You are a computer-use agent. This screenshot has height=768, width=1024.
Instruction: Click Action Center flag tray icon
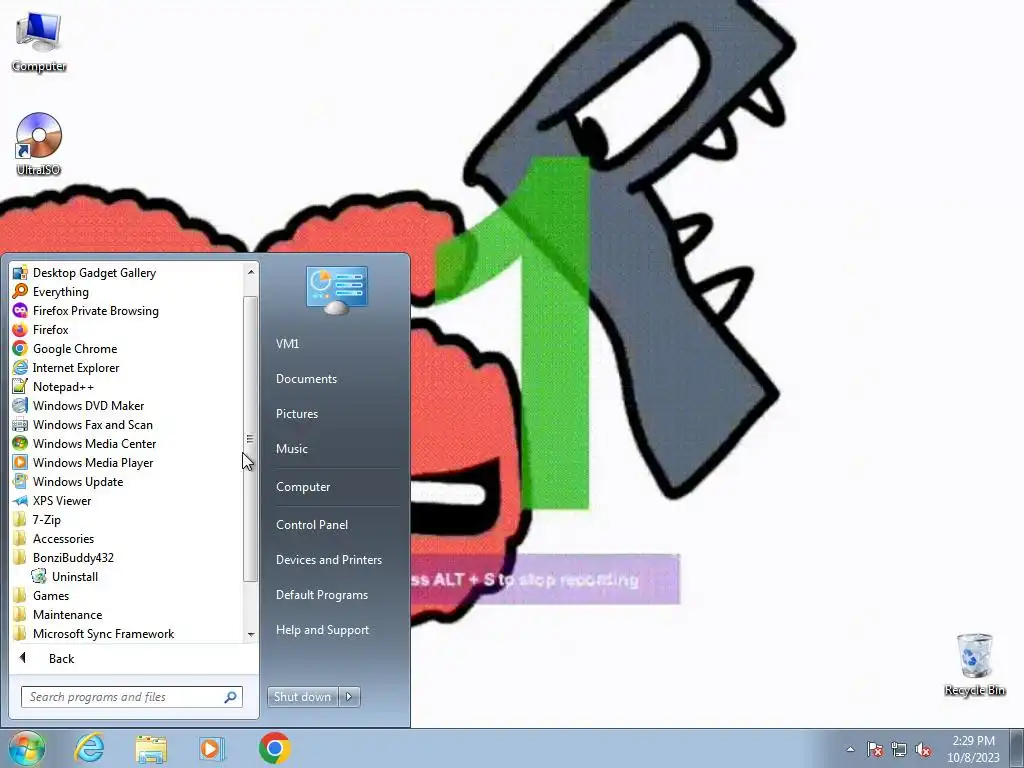tap(875, 749)
